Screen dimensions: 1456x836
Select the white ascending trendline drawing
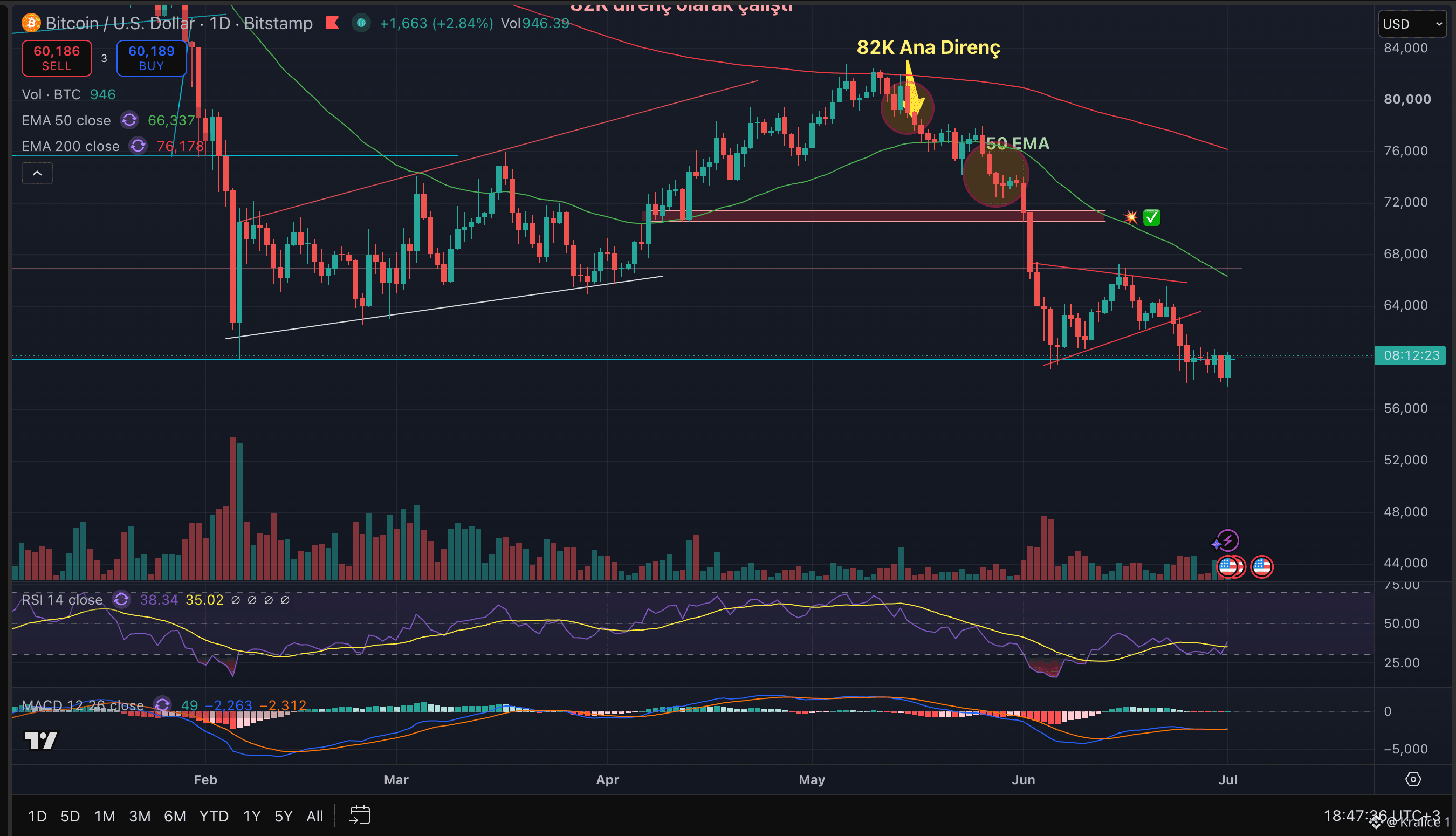point(444,307)
